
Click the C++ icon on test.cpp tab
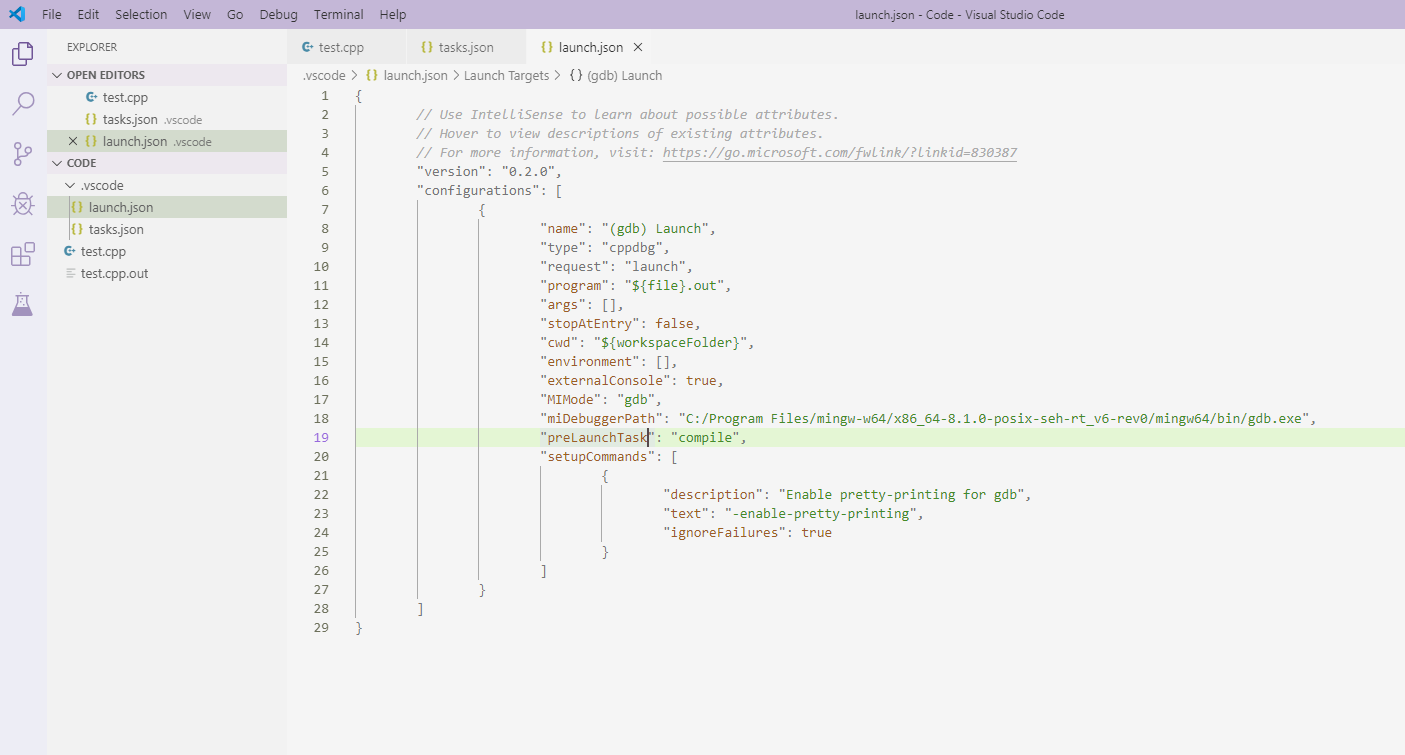tap(307, 47)
